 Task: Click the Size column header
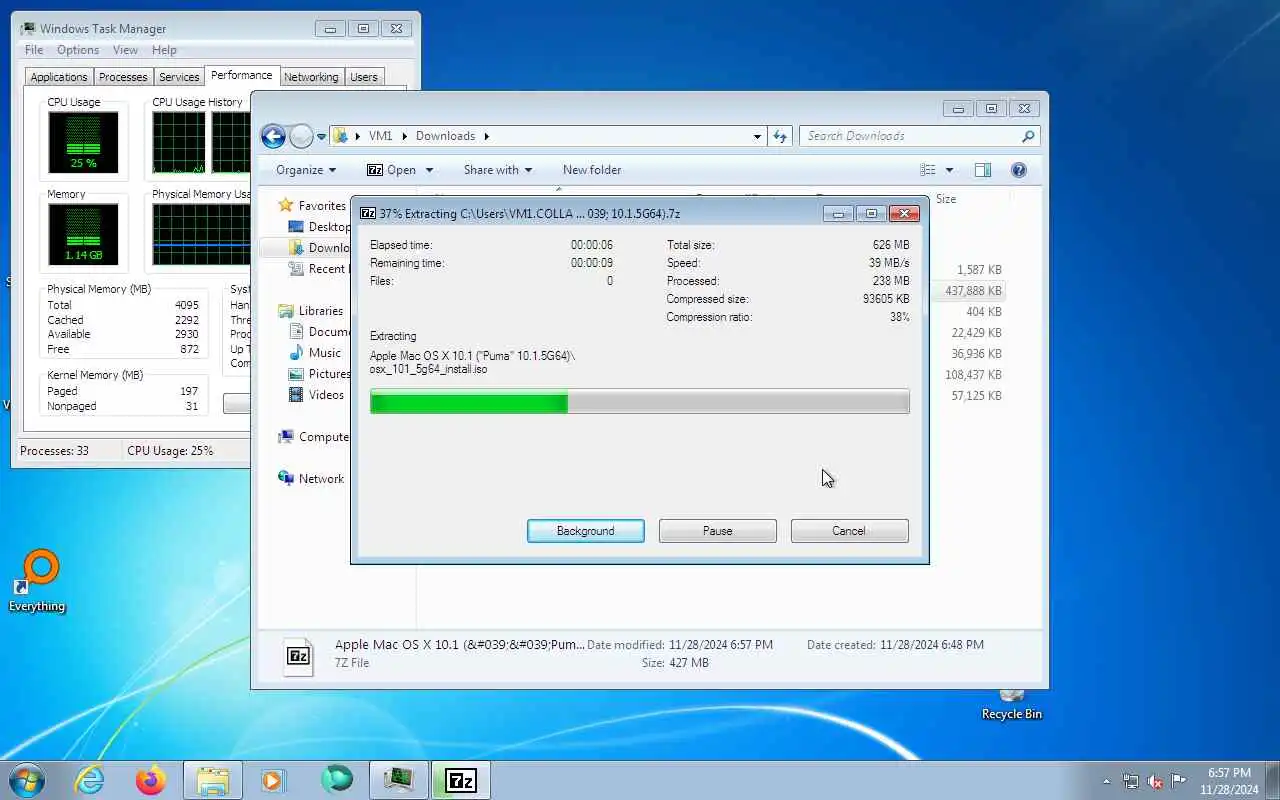pos(946,199)
